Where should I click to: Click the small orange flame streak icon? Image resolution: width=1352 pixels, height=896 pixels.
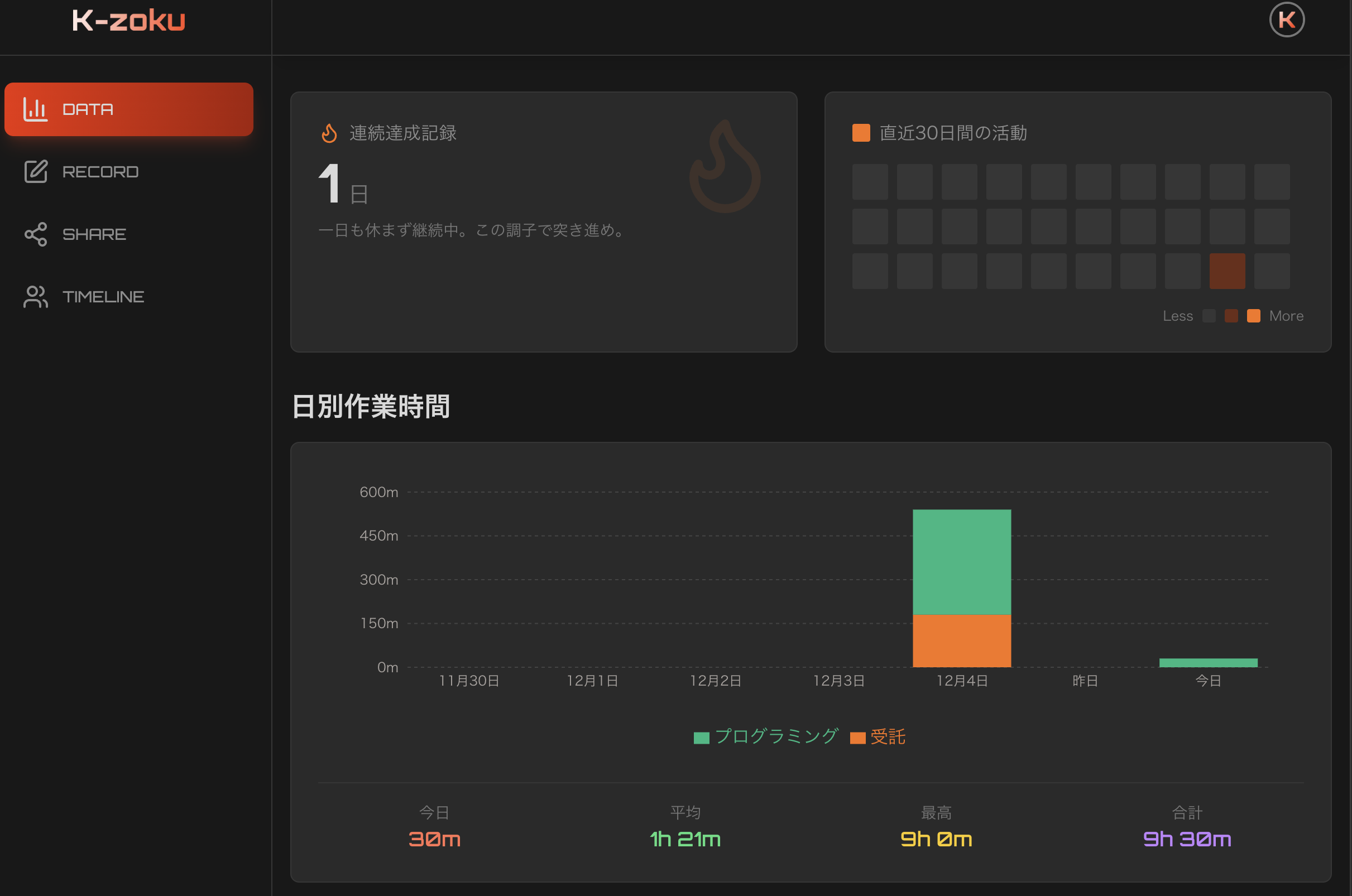tap(329, 133)
